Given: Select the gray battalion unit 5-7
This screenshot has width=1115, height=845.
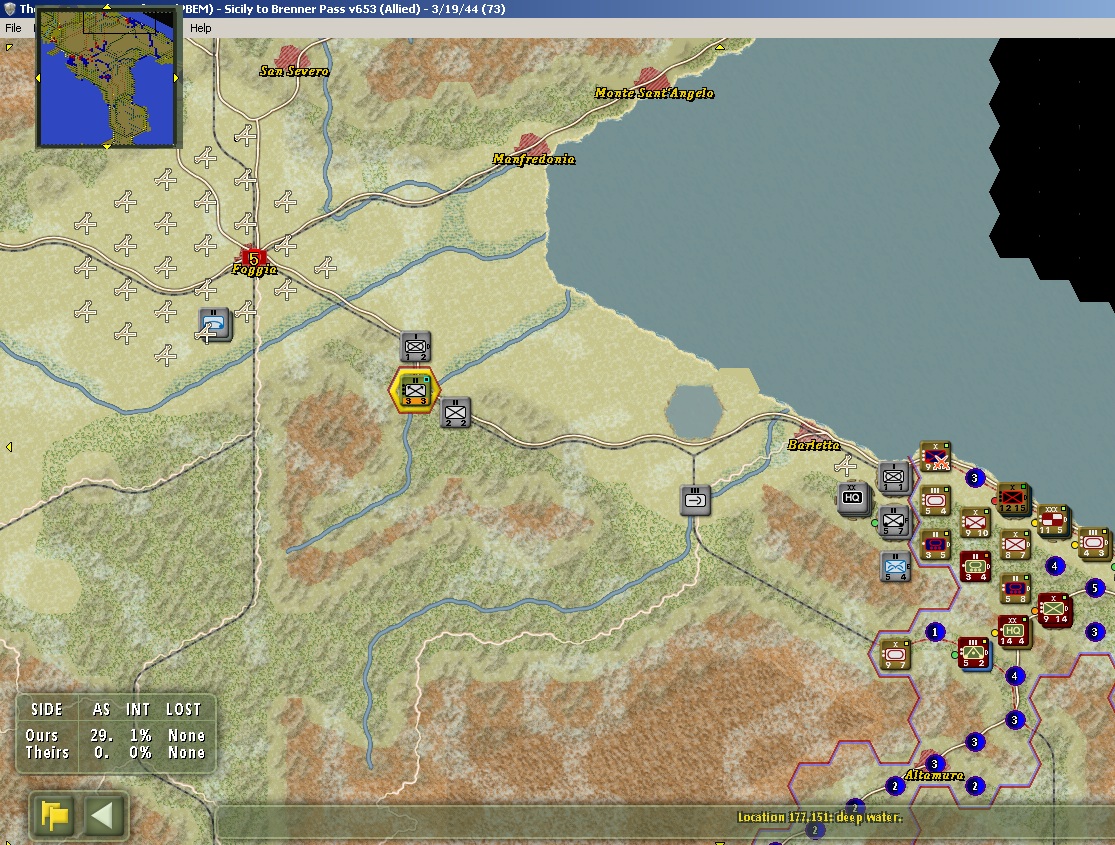Looking at the screenshot, I should (894, 521).
